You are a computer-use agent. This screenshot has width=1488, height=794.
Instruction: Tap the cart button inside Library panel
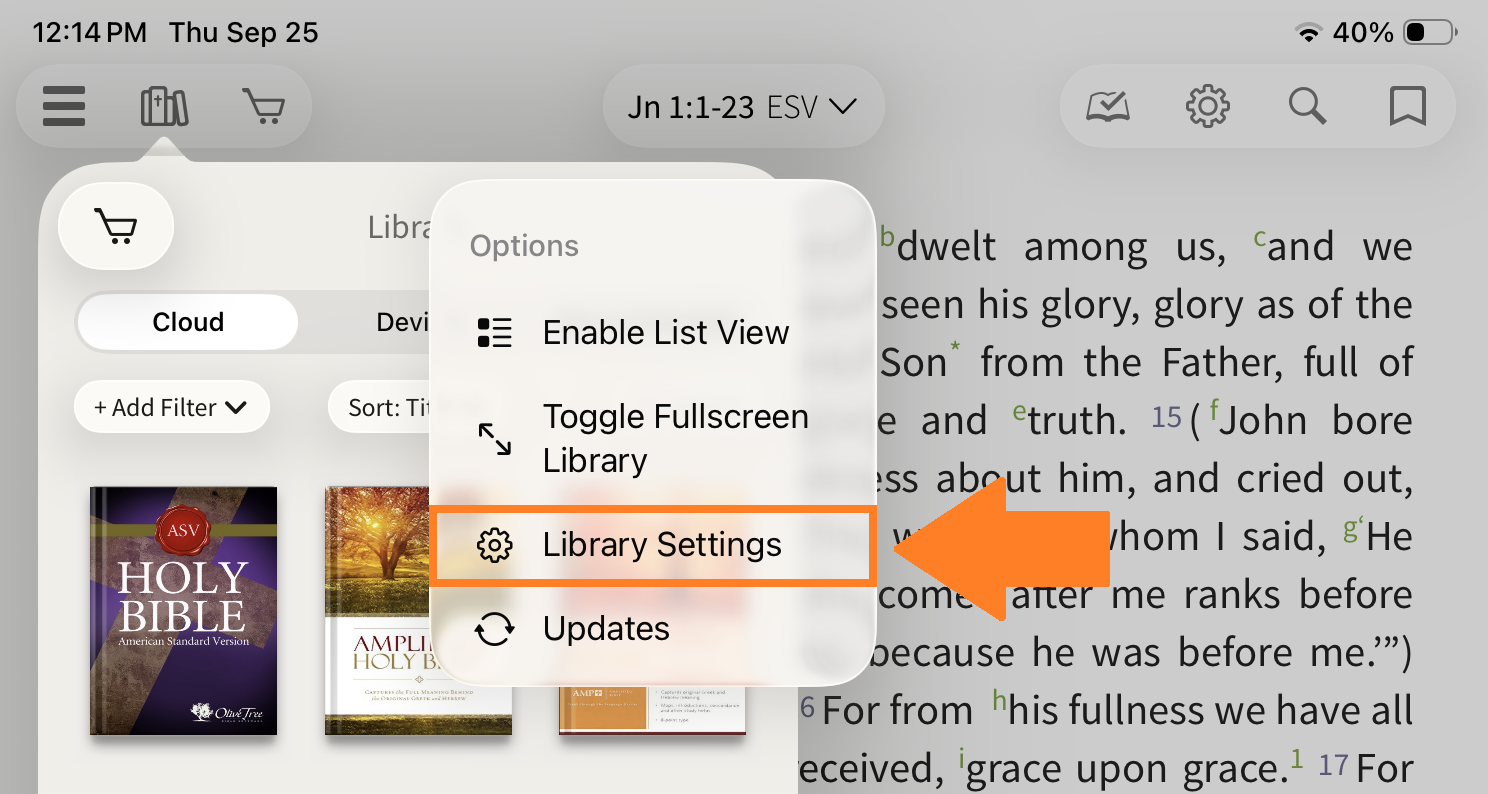click(x=117, y=227)
